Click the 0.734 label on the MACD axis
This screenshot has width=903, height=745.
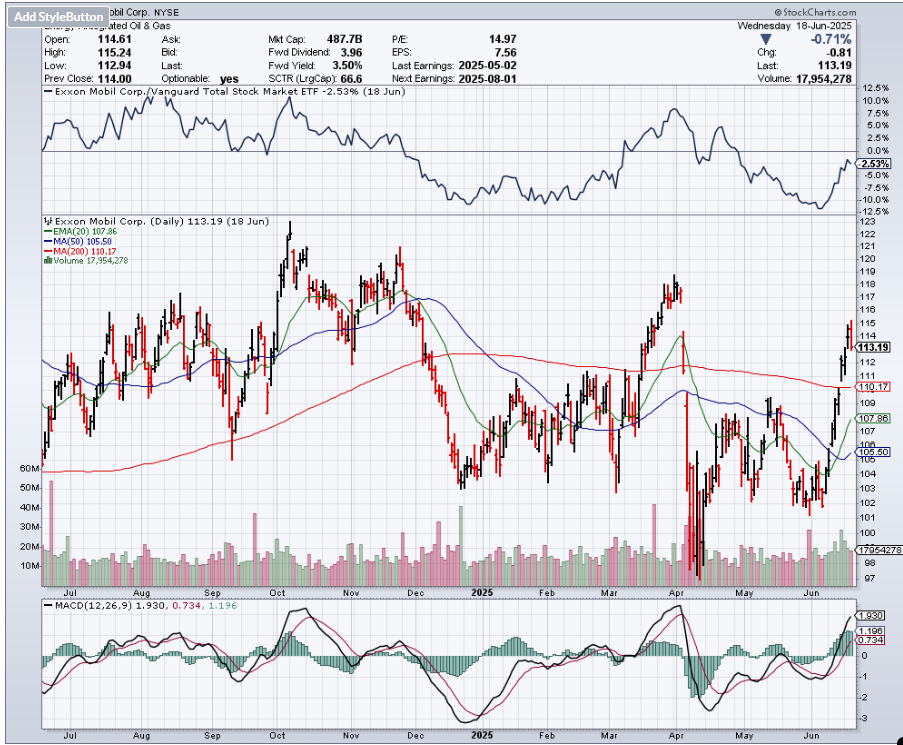(x=870, y=640)
